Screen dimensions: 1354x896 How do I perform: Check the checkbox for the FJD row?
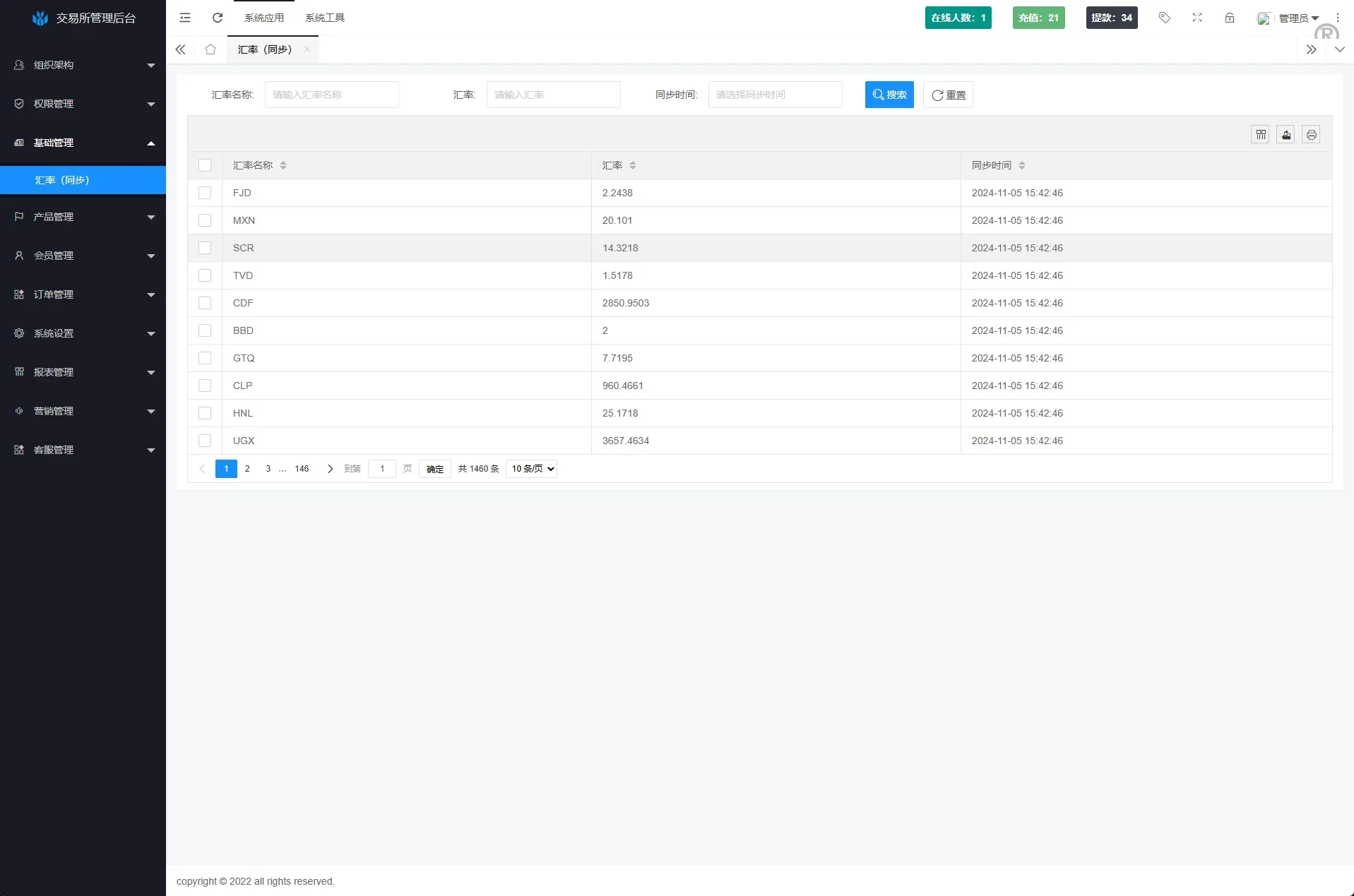(x=205, y=193)
